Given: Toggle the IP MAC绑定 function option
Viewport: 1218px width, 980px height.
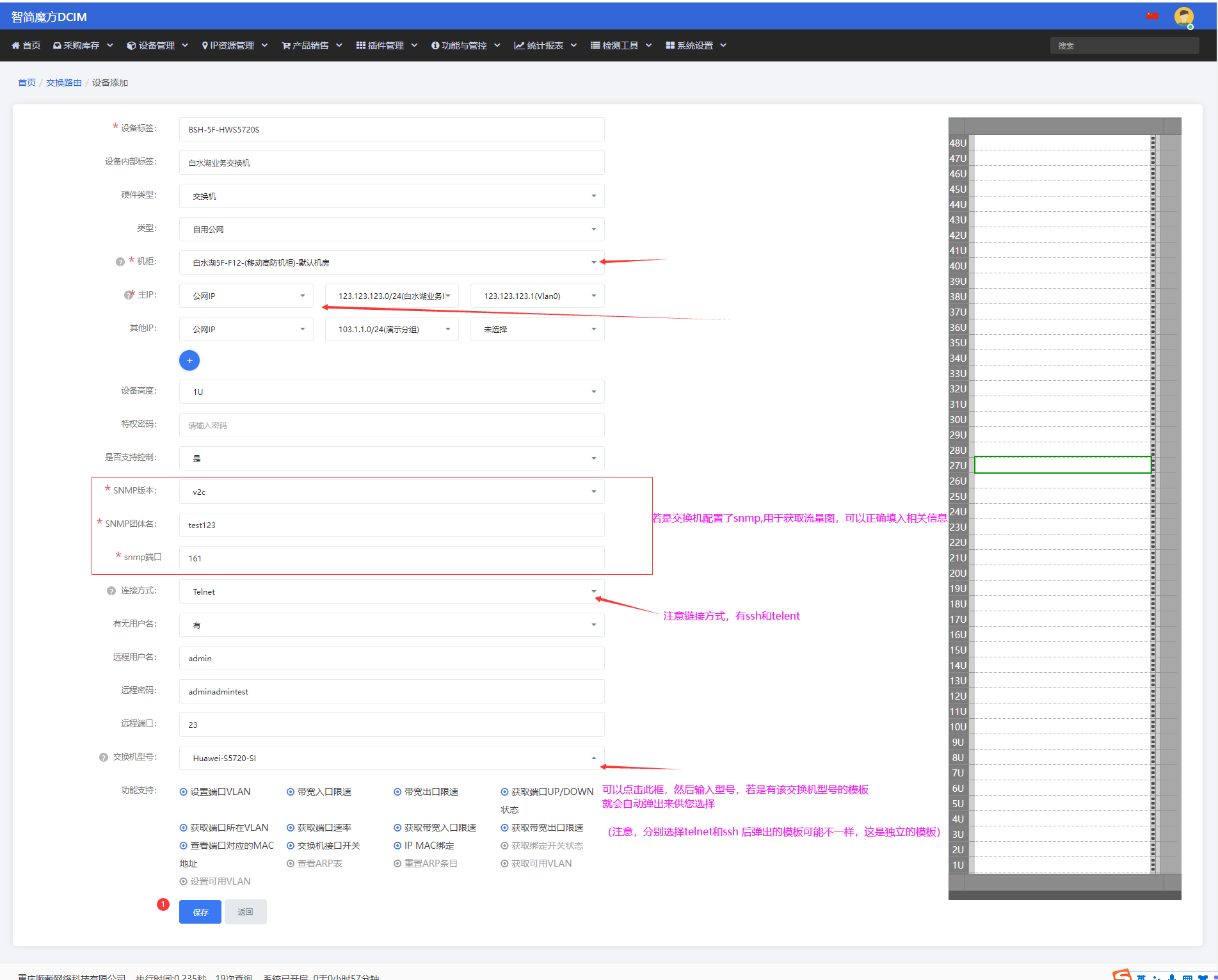Looking at the screenshot, I should [424, 846].
